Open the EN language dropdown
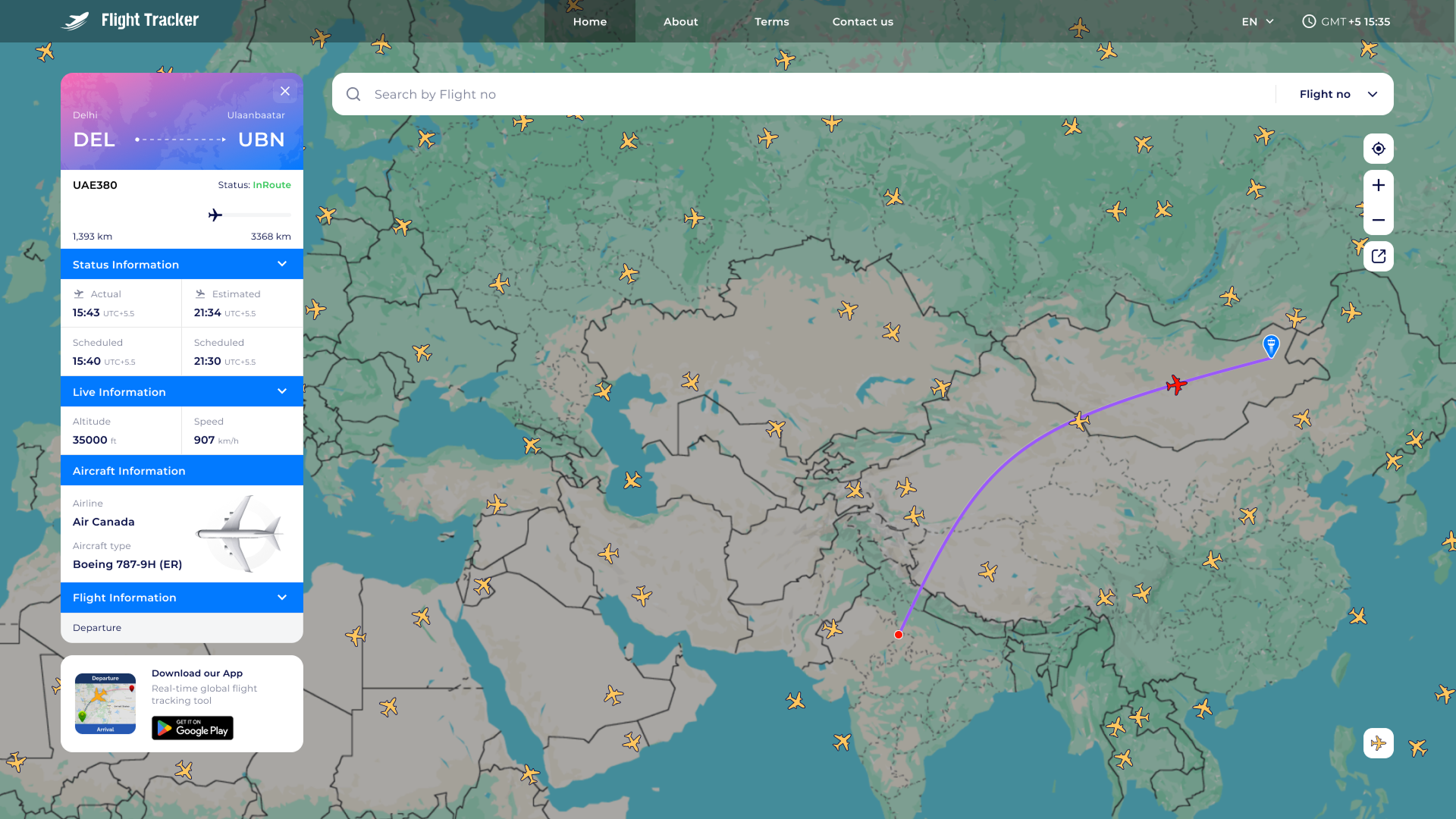This screenshot has height=819, width=1456. pos(1257,21)
